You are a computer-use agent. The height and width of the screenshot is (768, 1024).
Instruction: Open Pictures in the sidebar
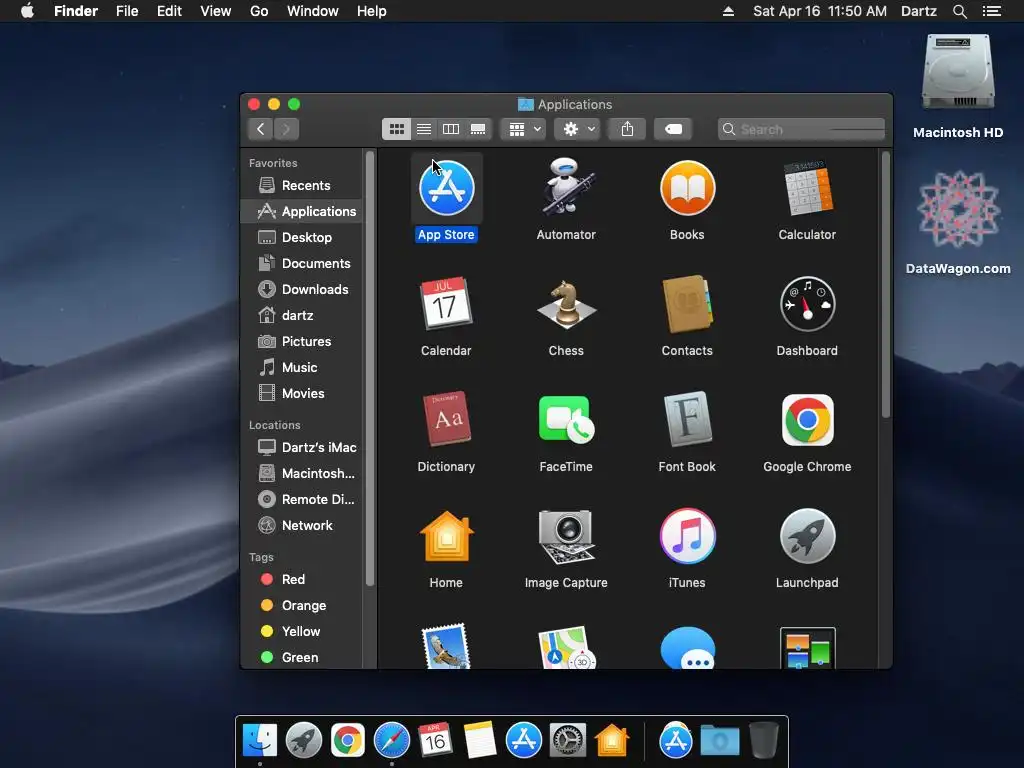pos(301,342)
